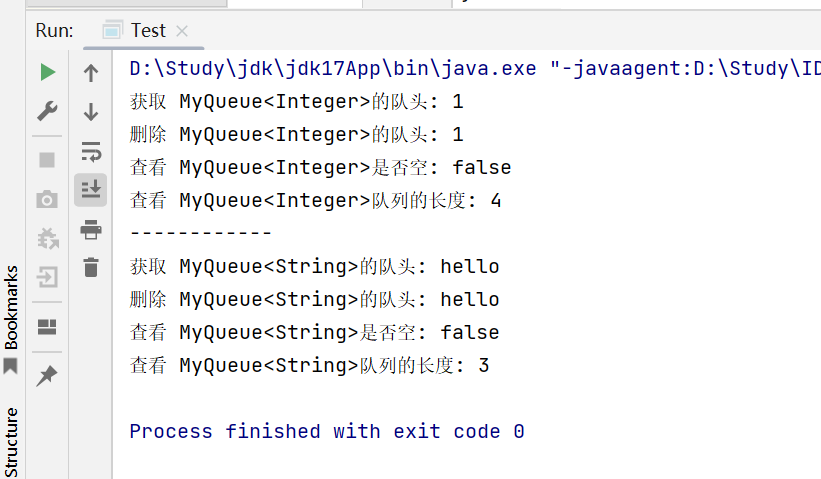Image resolution: width=821 pixels, height=479 pixels.
Task: Open run configuration via wrench icon
Action: [47, 111]
